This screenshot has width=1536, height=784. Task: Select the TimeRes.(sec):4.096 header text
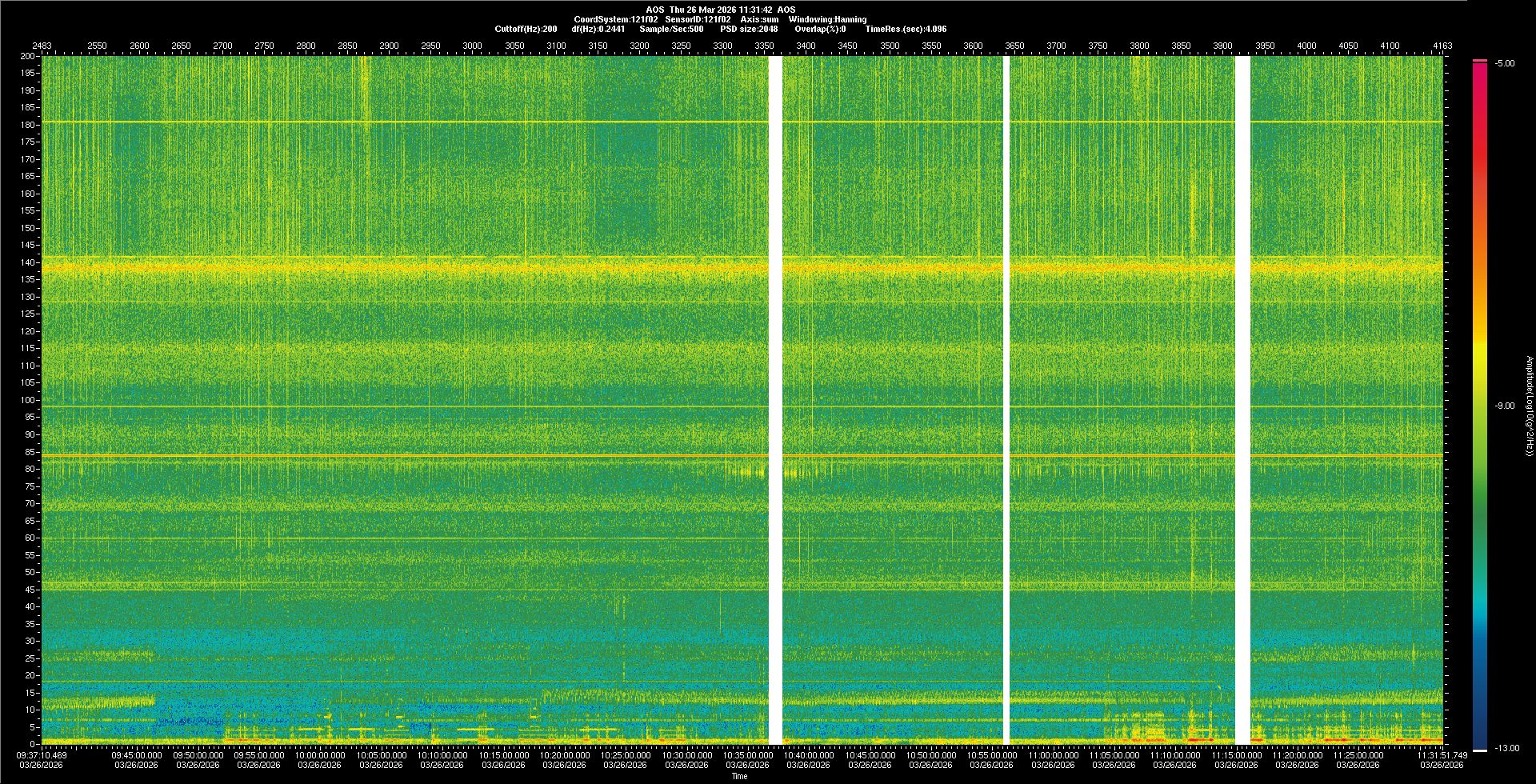tap(906, 29)
